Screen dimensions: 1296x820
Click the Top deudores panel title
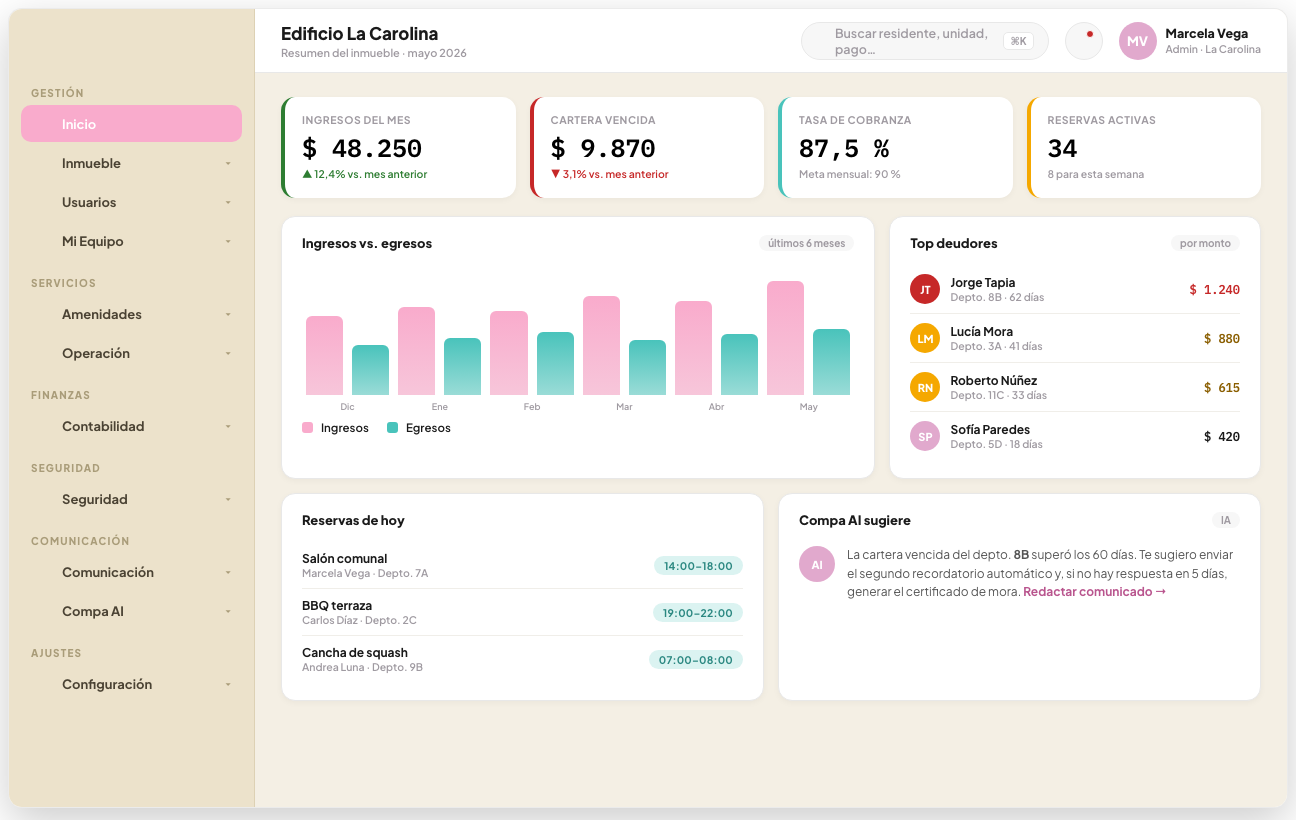954,243
